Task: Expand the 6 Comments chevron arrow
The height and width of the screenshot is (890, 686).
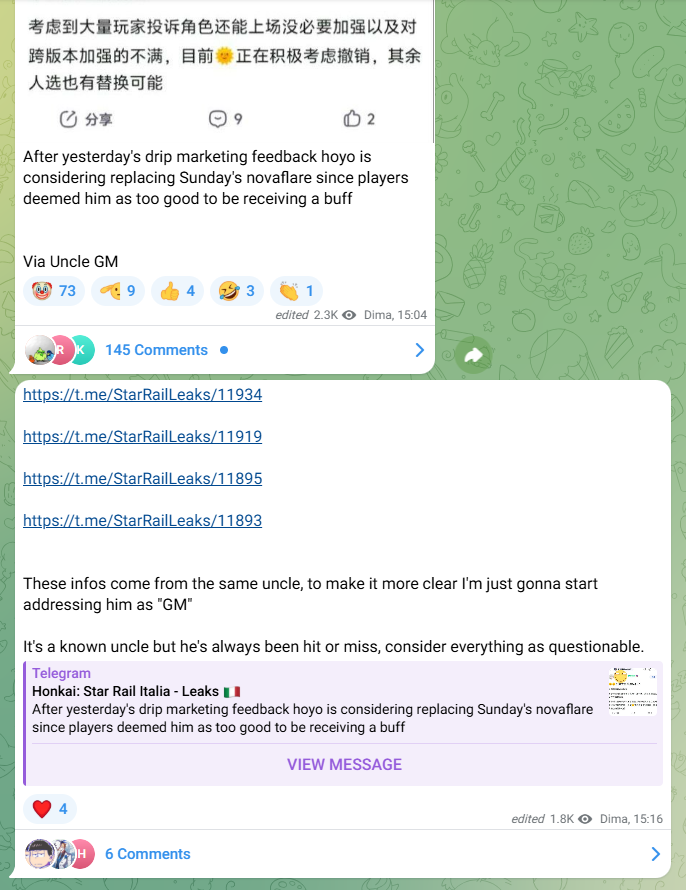Action: tap(655, 854)
